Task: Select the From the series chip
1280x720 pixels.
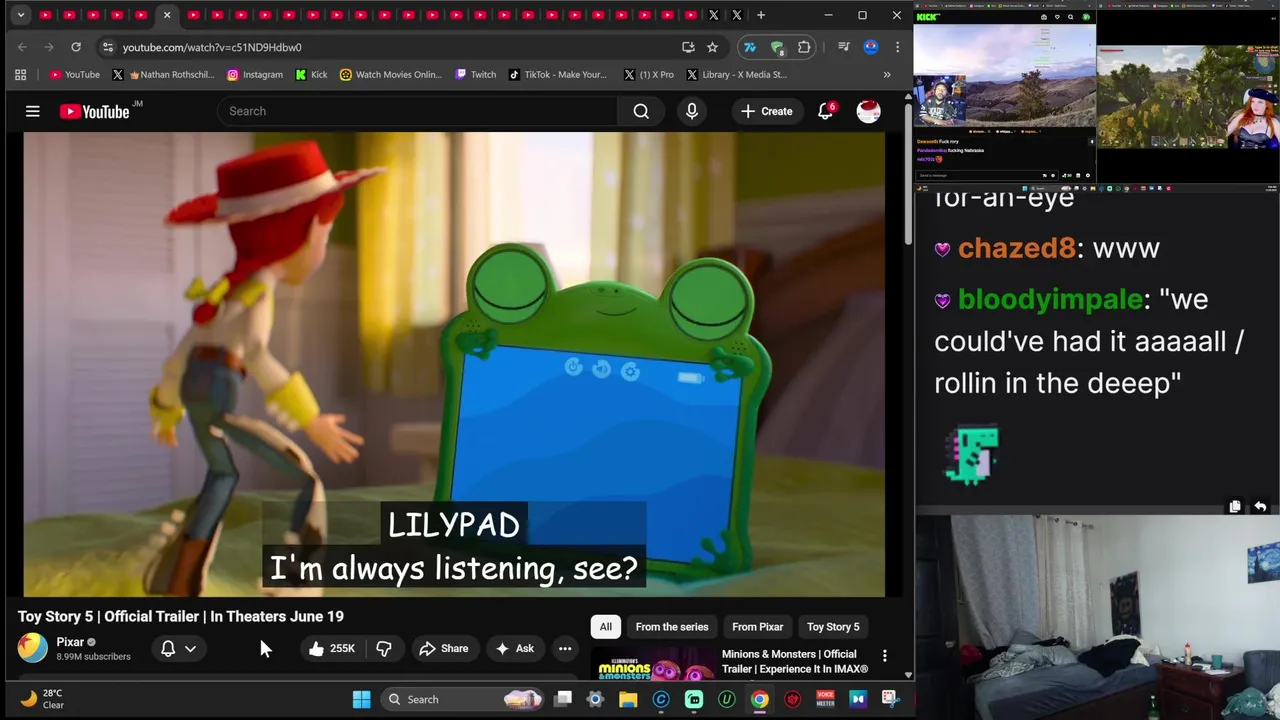Action: (672, 627)
